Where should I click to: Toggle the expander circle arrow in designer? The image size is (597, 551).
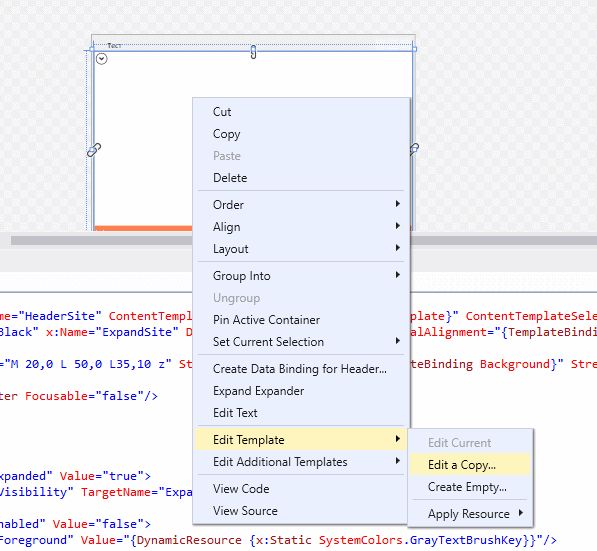102,59
